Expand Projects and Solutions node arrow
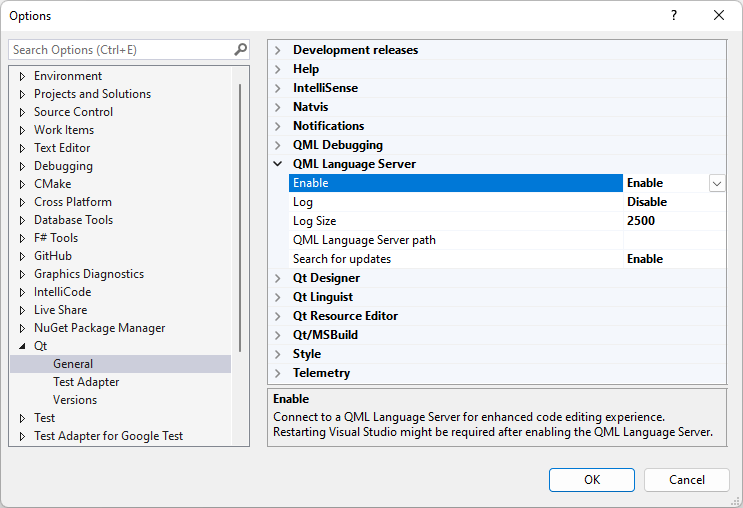 click(x=22, y=94)
